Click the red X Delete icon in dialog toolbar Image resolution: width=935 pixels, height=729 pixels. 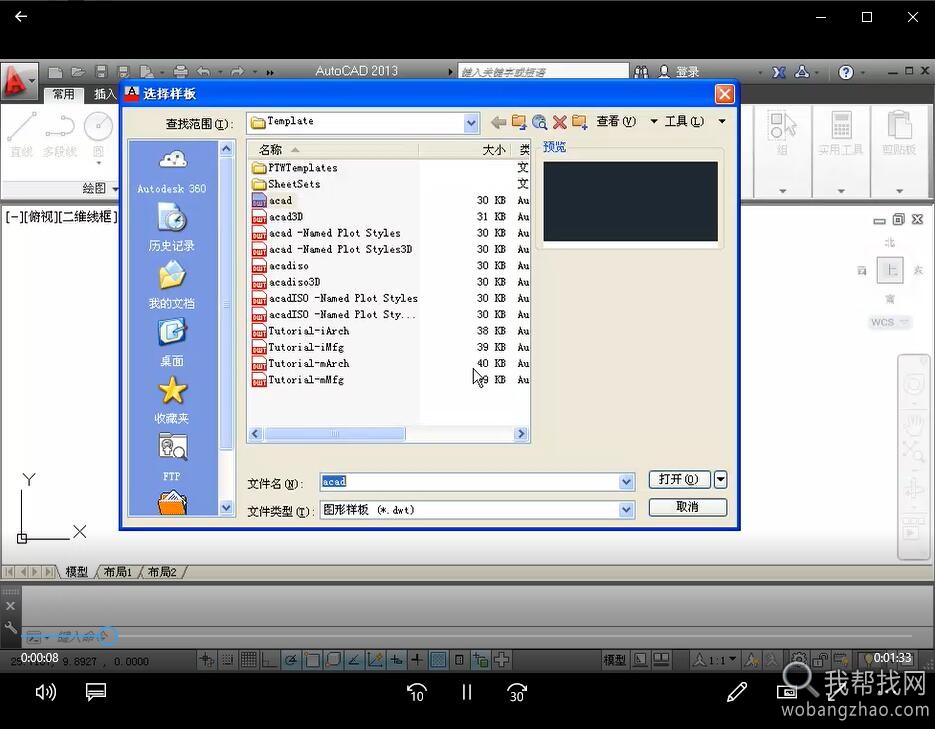[559, 122]
